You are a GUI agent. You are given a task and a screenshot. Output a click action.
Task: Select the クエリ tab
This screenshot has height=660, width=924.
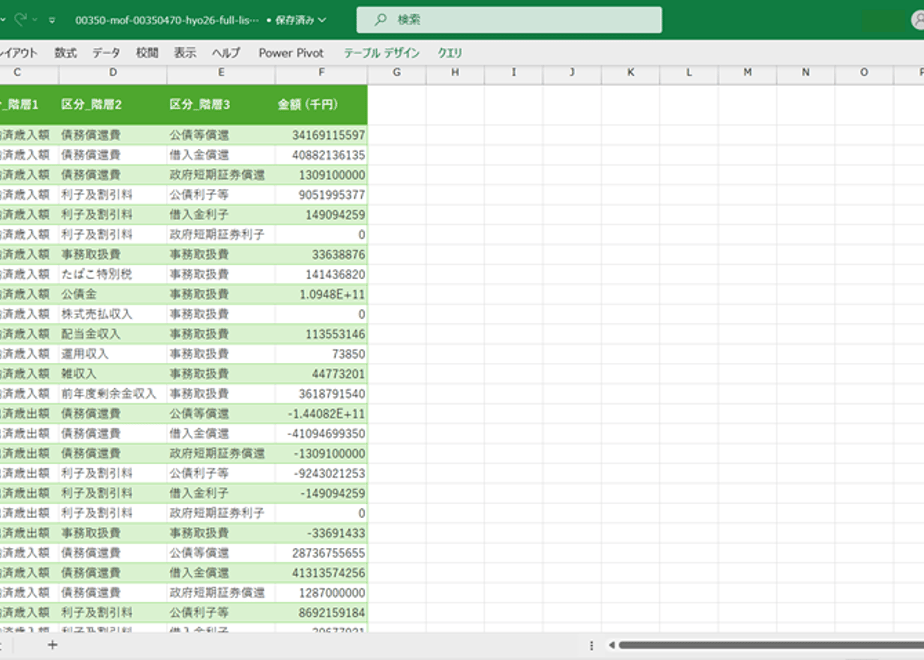click(x=450, y=53)
